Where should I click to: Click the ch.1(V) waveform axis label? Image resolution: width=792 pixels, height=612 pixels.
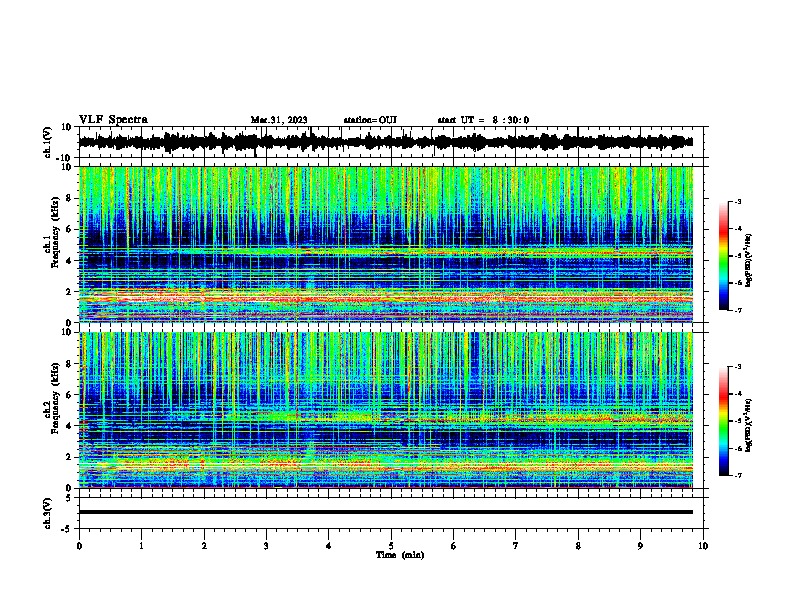tap(48, 142)
